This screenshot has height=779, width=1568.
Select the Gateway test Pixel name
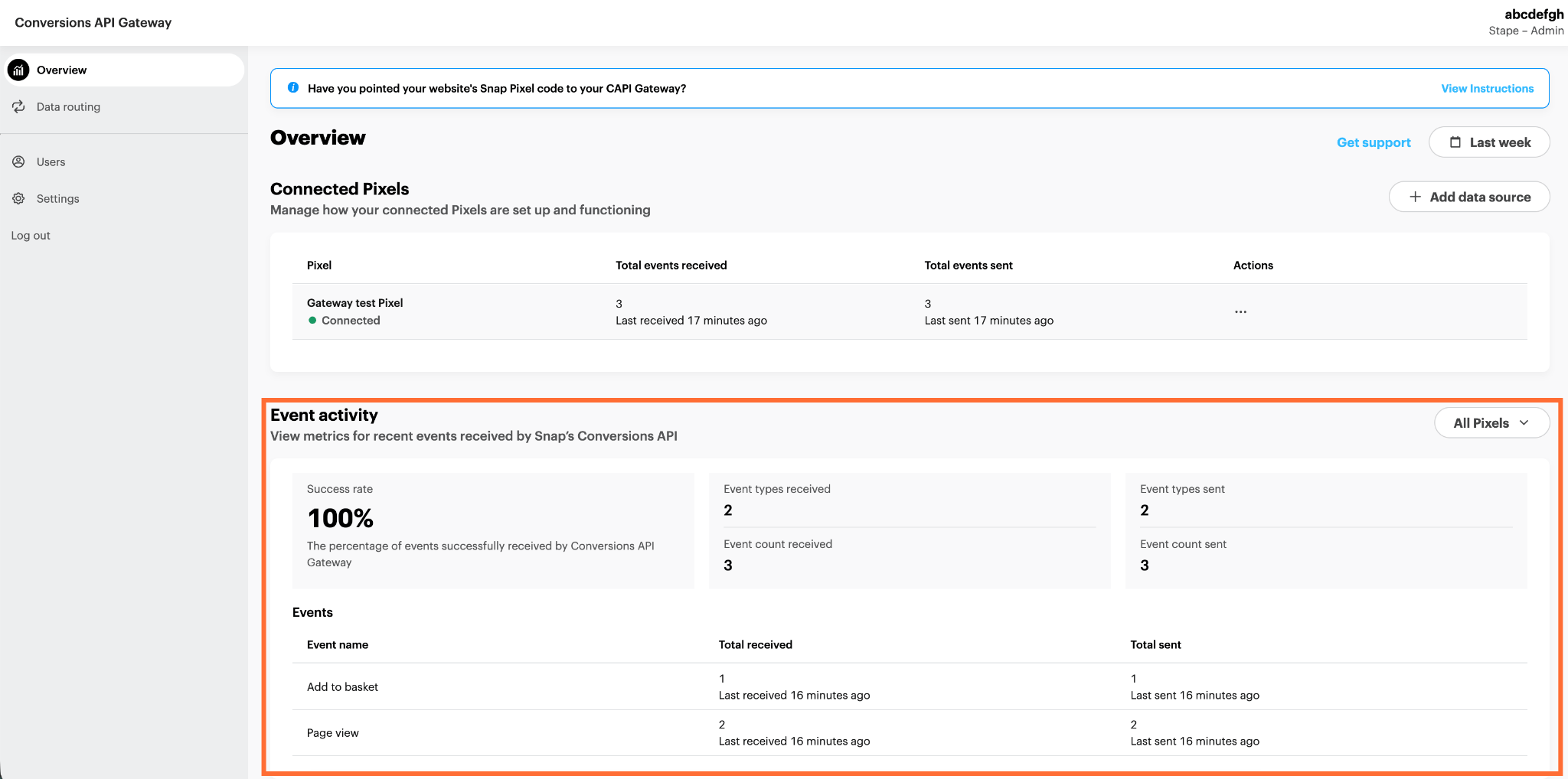coord(354,303)
